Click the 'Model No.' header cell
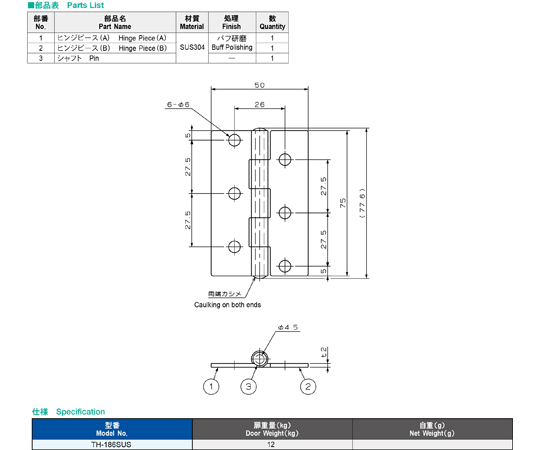Viewport: 540px width, 450px height. point(112,429)
